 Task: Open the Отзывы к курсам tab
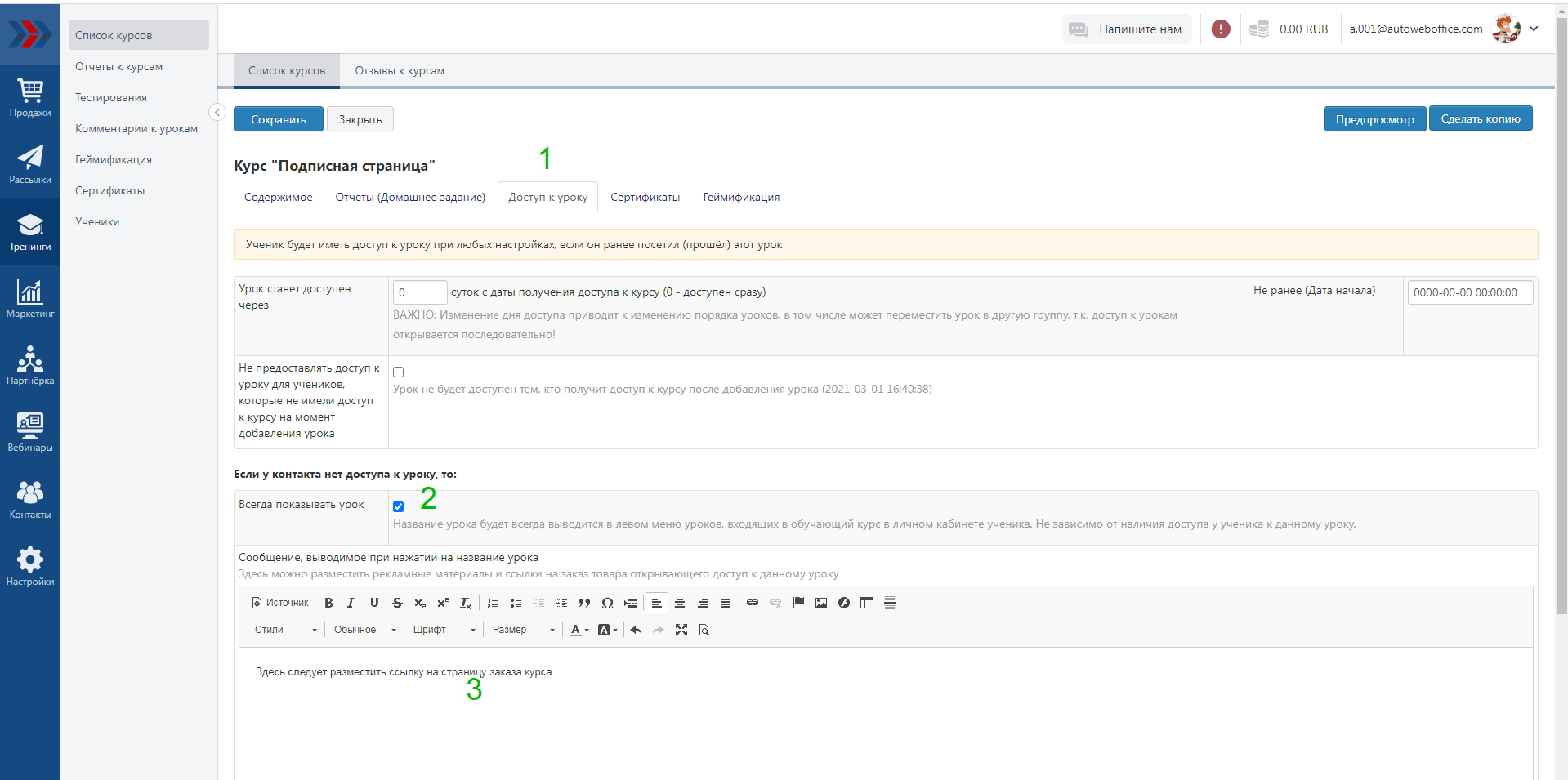tap(400, 71)
